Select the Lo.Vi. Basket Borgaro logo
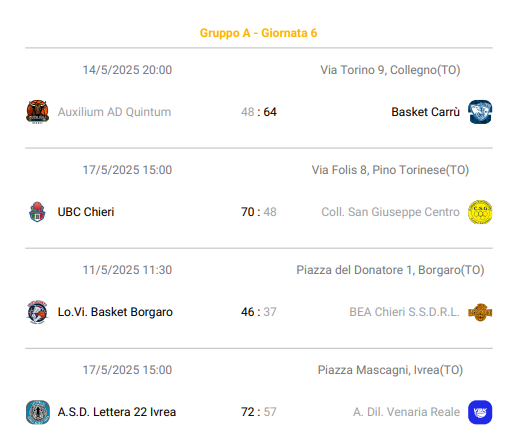 tap(37, 312)
